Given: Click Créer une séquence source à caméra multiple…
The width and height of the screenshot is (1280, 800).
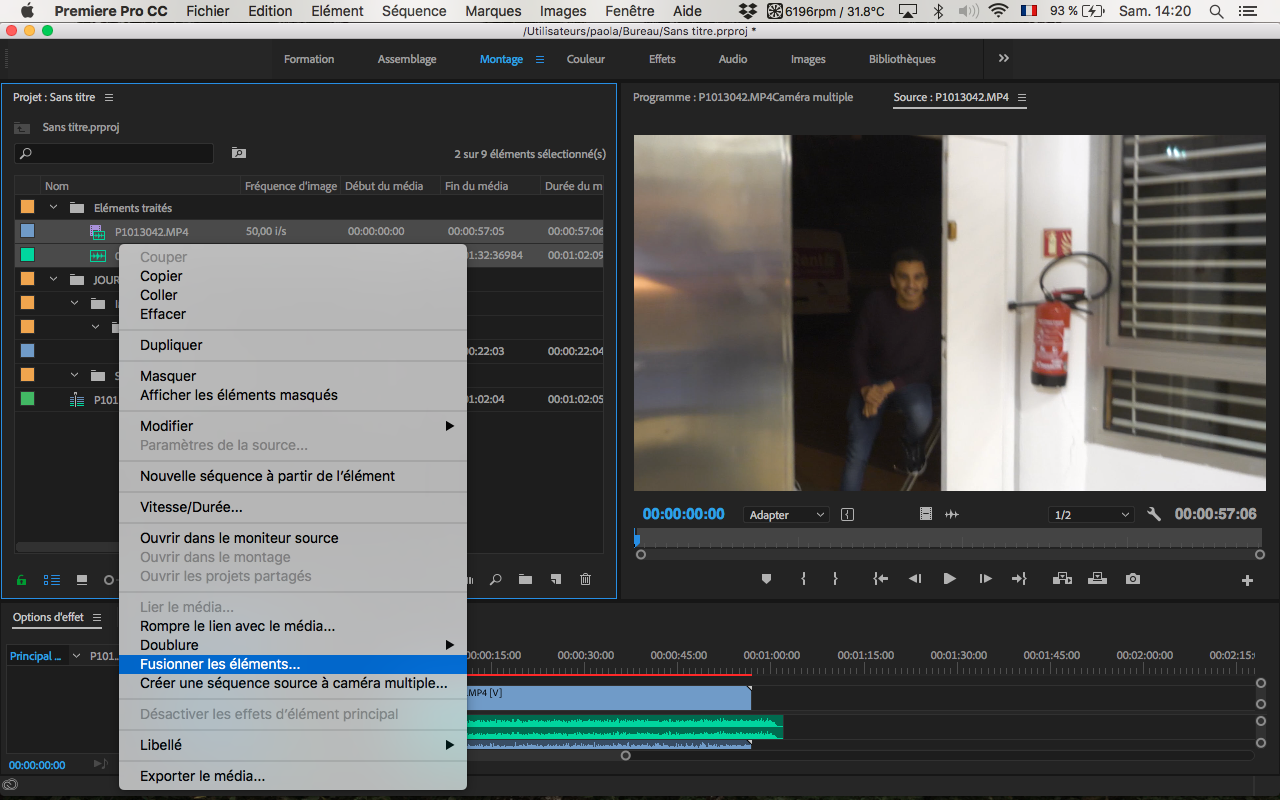Looking at the screenshot, I should (x=293, y=683).
